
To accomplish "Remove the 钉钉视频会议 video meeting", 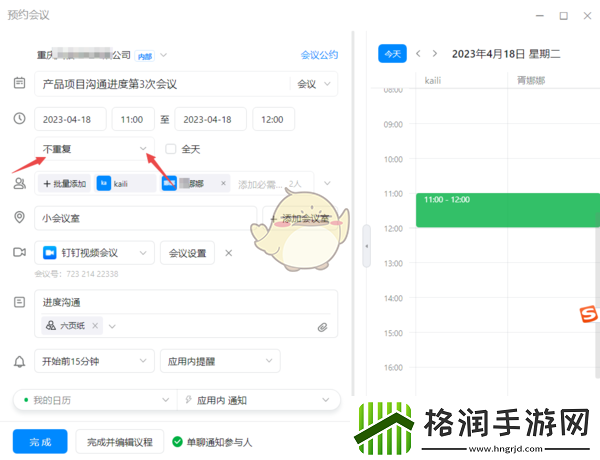I will click(228, 253).
